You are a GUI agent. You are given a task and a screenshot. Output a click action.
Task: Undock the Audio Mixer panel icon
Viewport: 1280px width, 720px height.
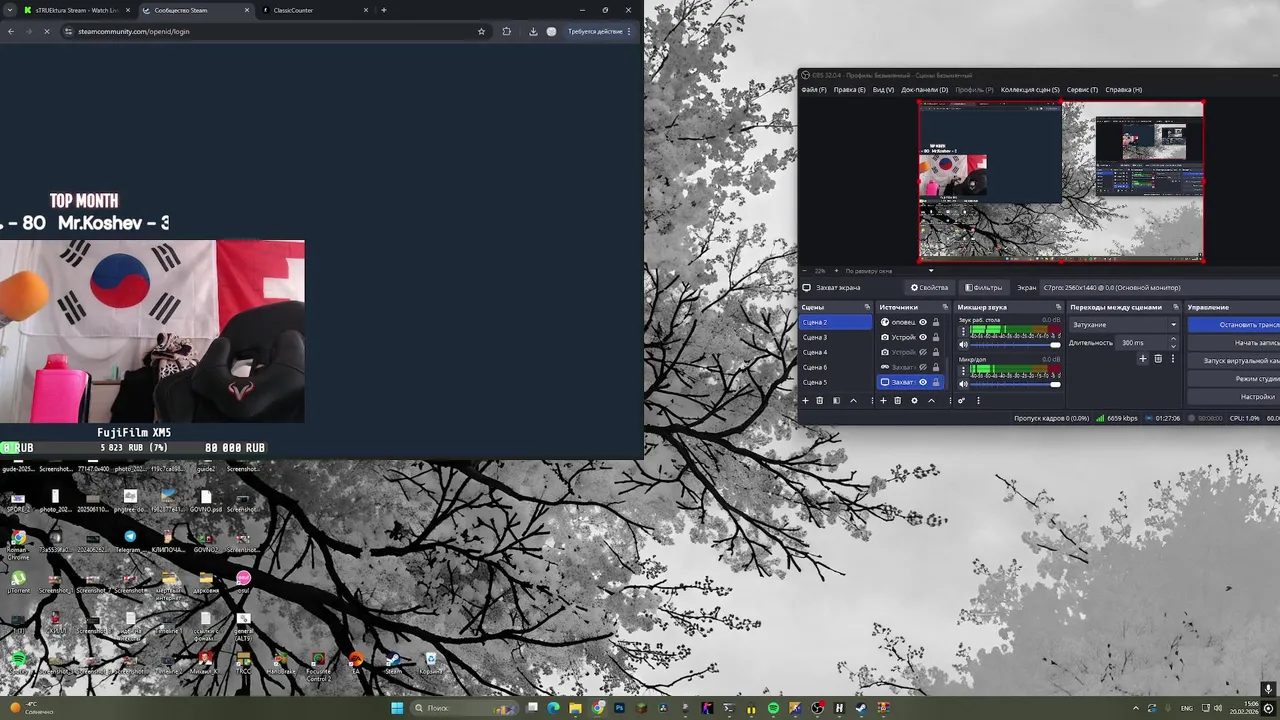click(x=1058, y=307)
